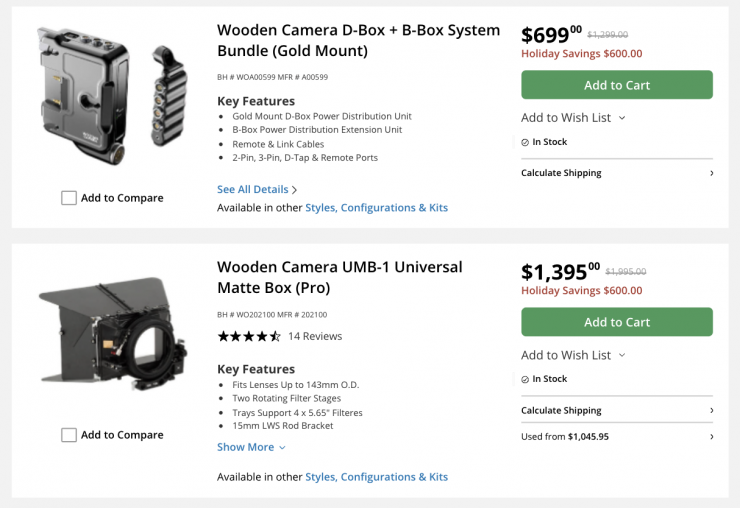Click the star rating for UMB-1 Matte Box
The image size is (740, 508).
tap(249, 336)
